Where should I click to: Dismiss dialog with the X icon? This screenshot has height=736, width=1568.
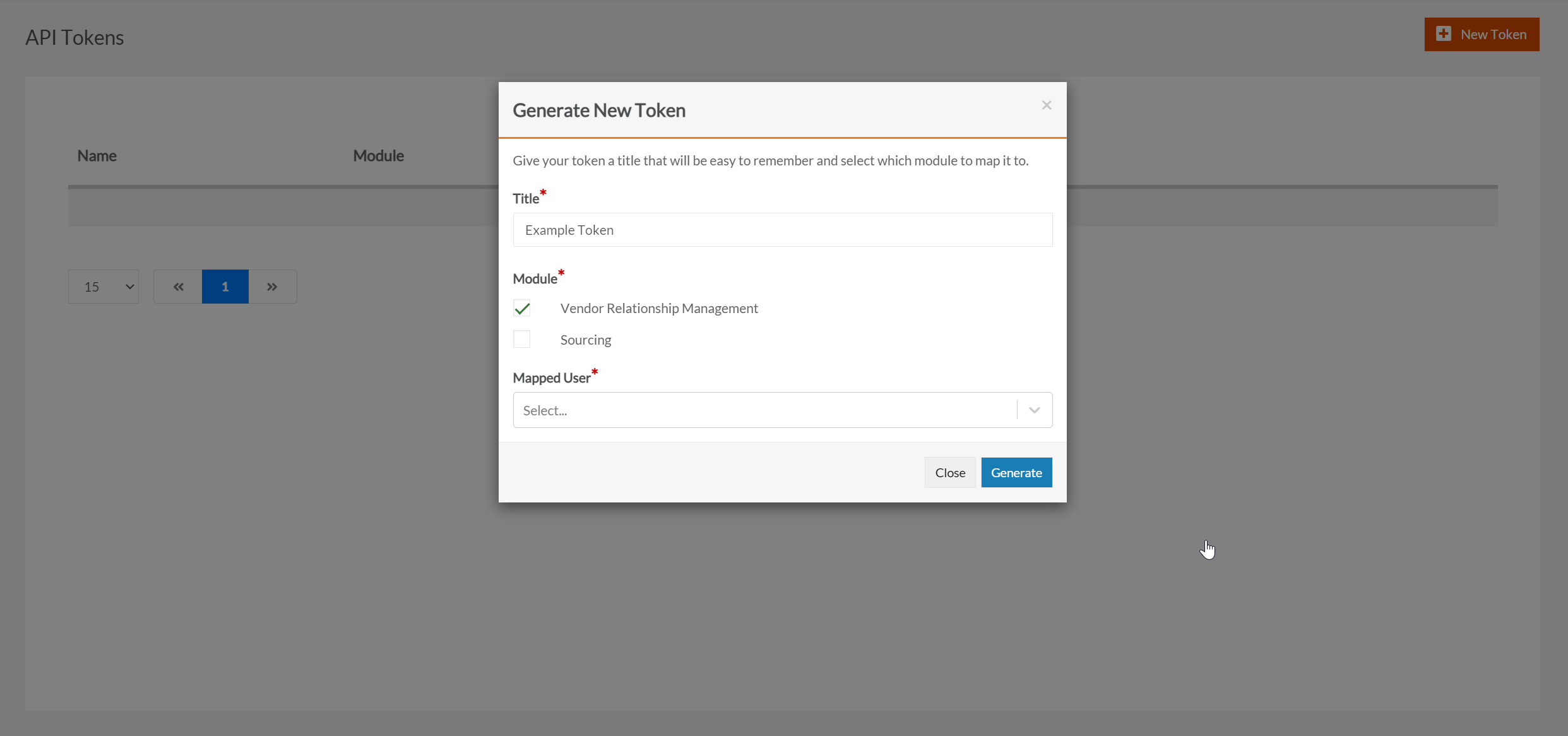(x=1046, y=105)
